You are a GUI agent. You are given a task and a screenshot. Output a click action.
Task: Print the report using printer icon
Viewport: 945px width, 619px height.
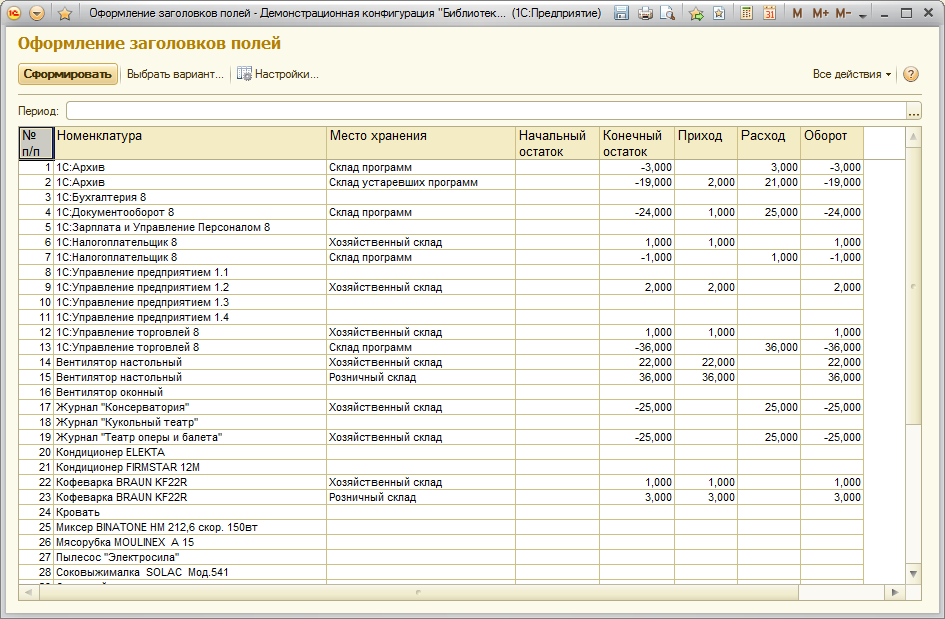pos(645,13)
